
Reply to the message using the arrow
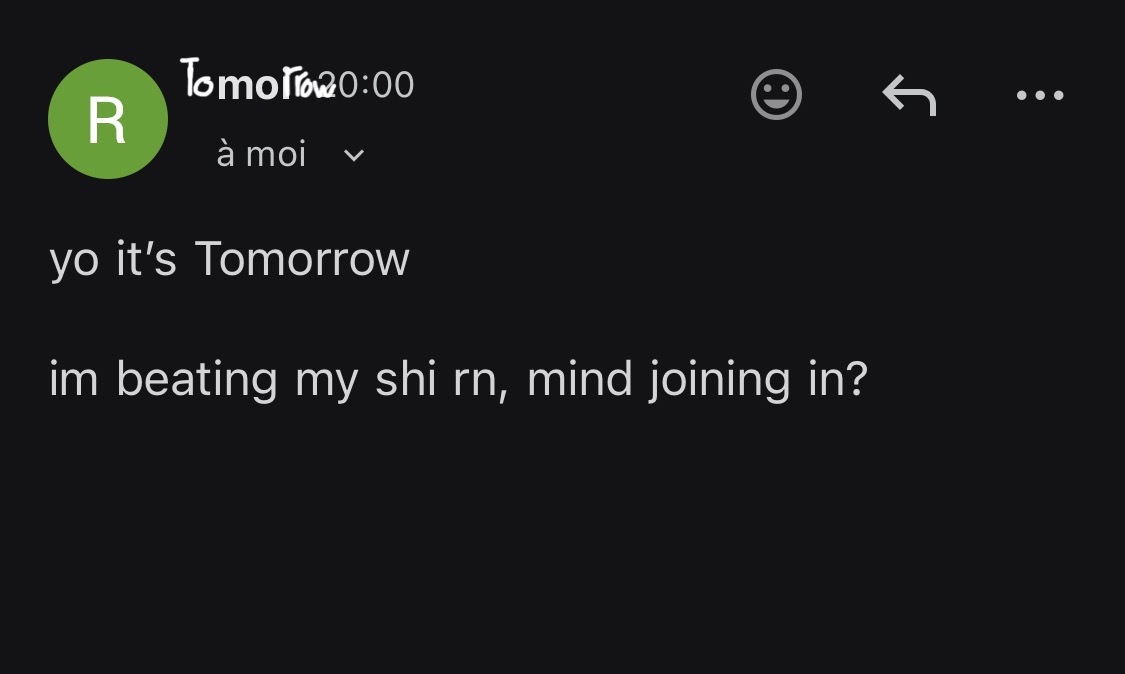pyautogui.click(x=909, y=96)
